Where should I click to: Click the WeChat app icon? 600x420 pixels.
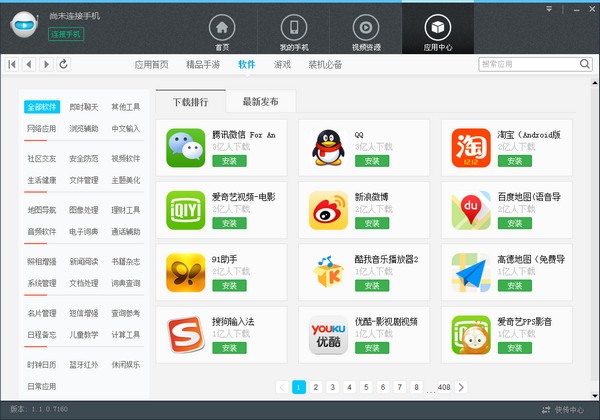[x=186, y=148]
